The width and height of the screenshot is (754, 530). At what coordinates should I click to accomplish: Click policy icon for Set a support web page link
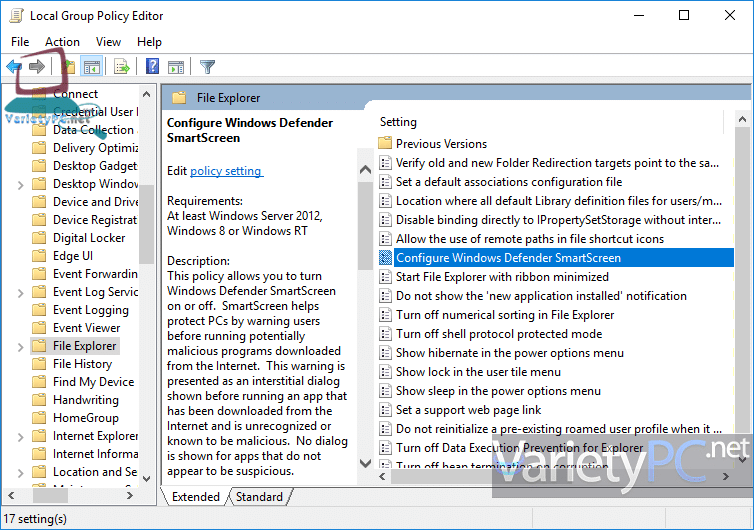point(385,410)
